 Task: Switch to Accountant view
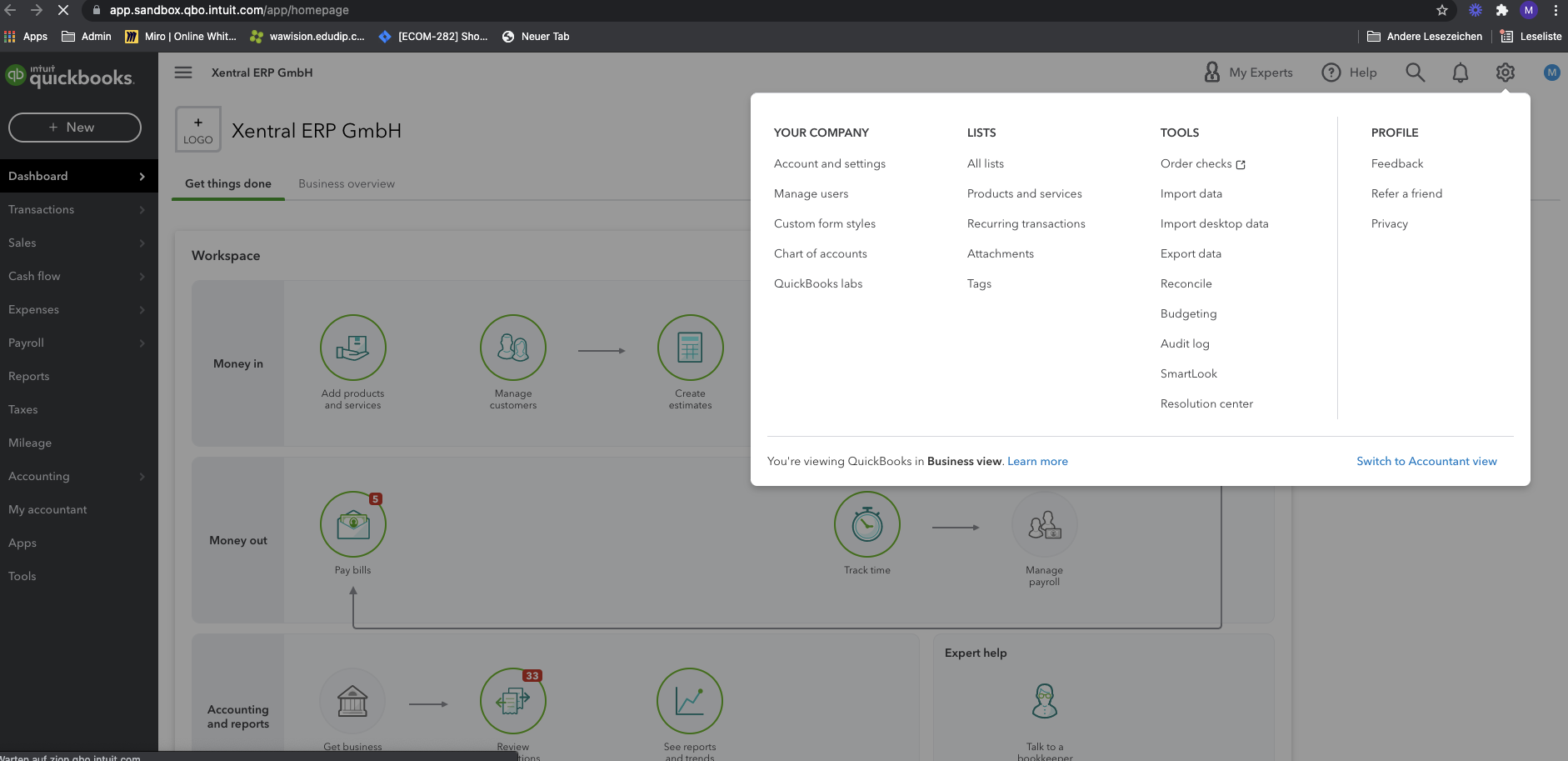1426,461
